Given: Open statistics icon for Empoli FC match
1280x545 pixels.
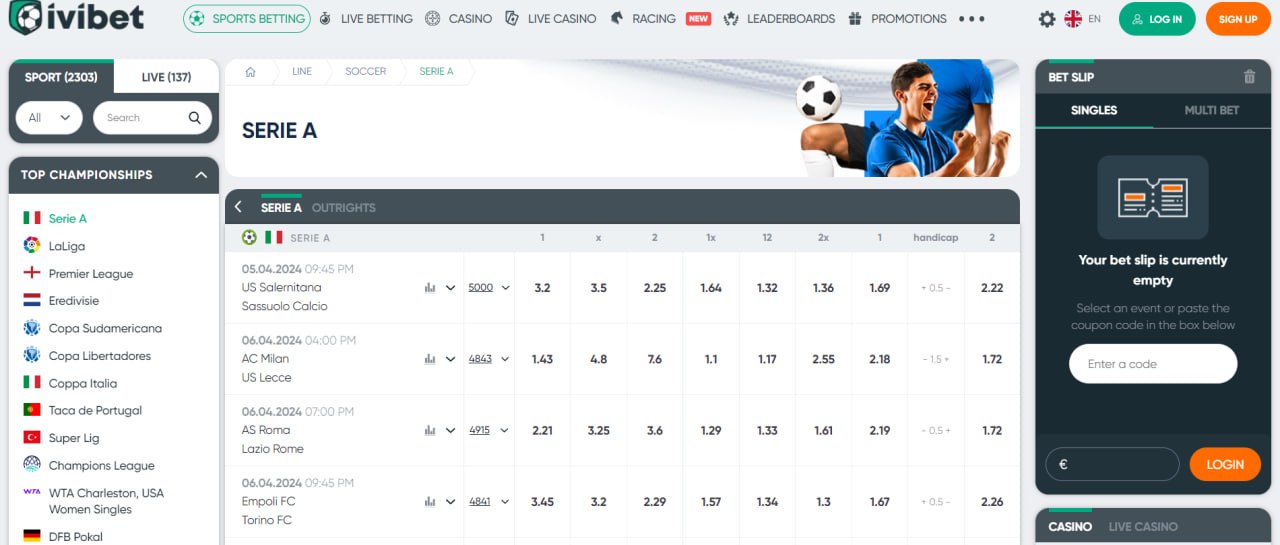Looking at the screenshot, I should point(430,502).
